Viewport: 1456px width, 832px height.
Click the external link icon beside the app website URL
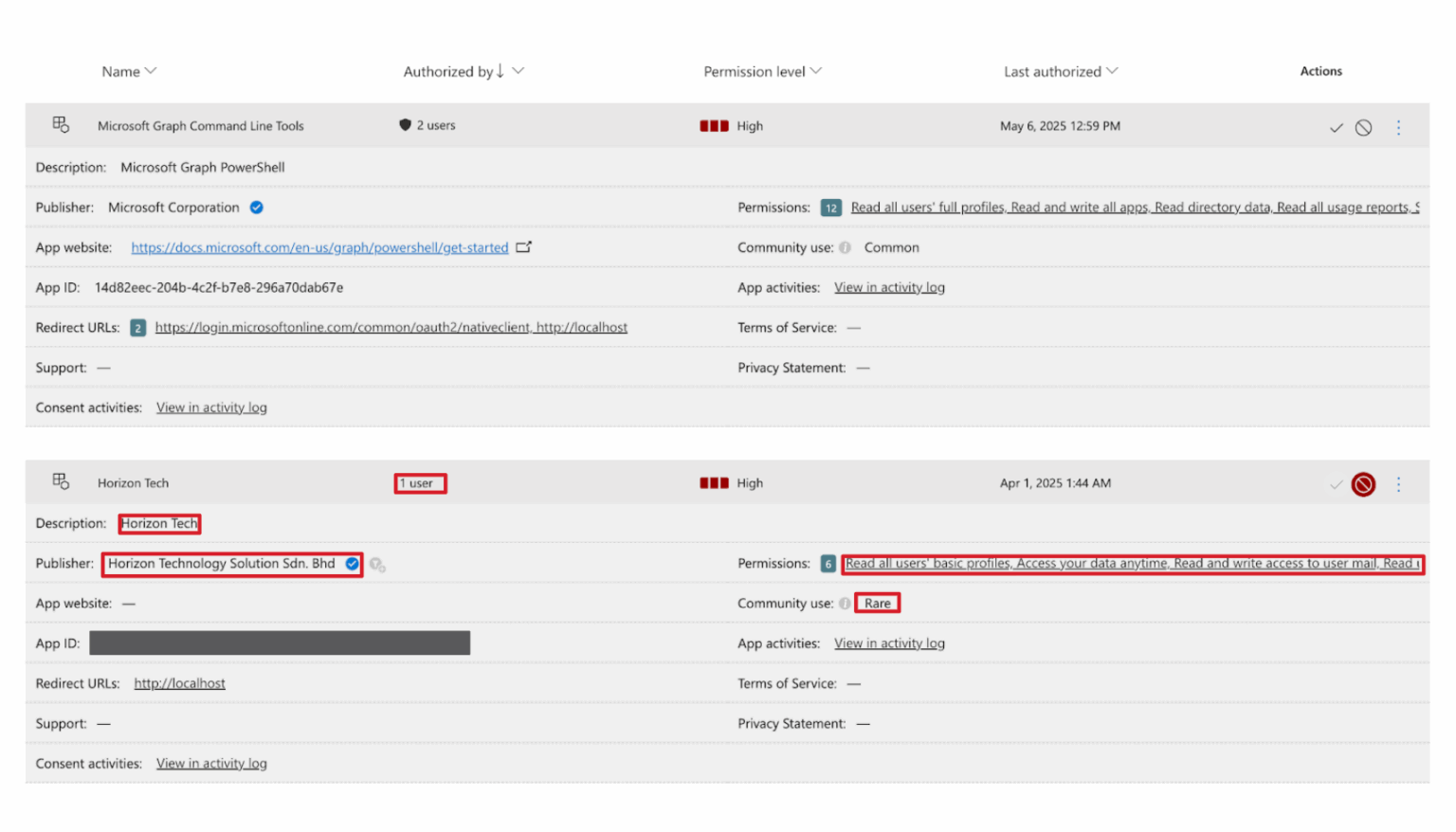[524, 246]
